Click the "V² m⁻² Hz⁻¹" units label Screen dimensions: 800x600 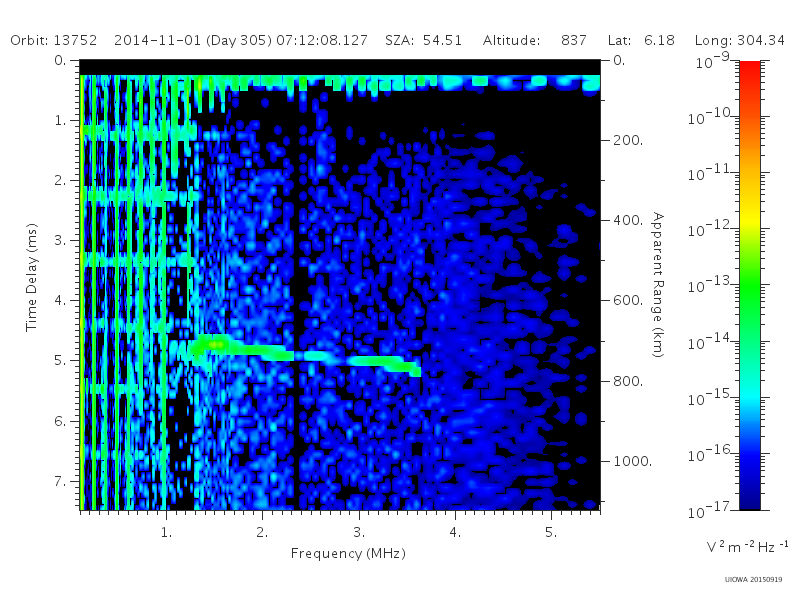(x=747, y=546)
